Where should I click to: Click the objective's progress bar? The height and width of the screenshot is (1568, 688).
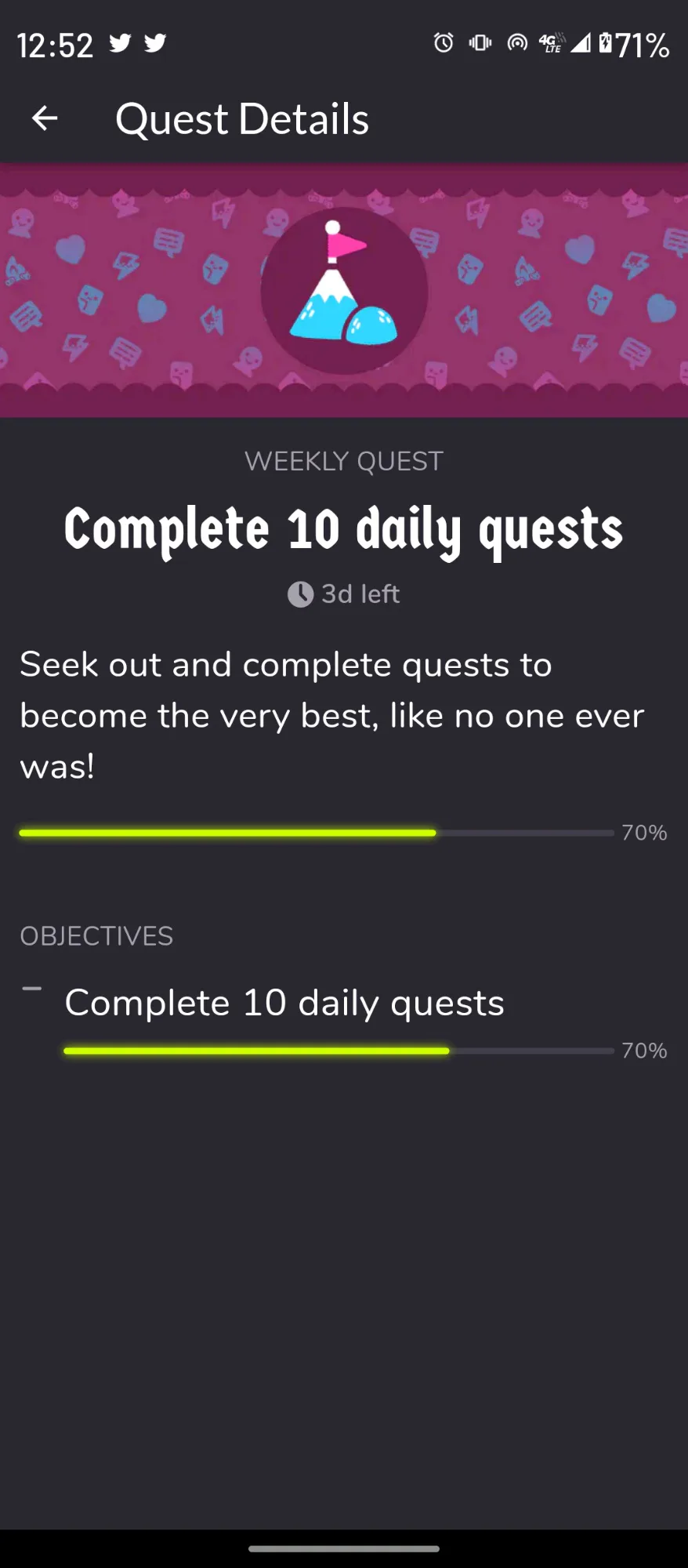[x=338, y=1051]
